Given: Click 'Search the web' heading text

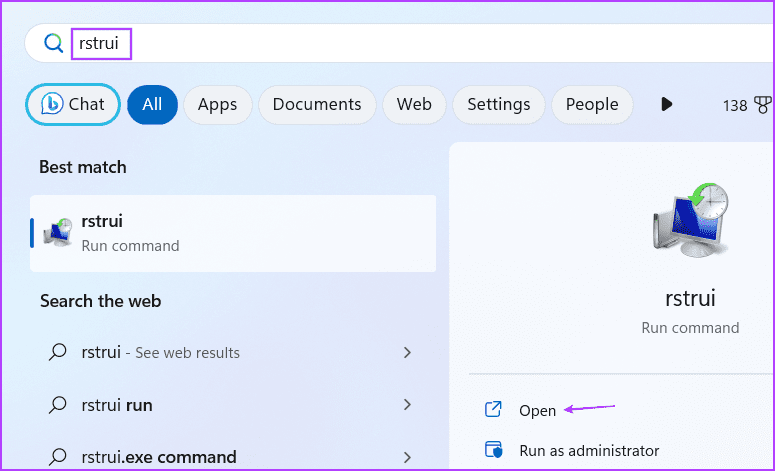Looking at the screenshot, I should click(101, 301).
